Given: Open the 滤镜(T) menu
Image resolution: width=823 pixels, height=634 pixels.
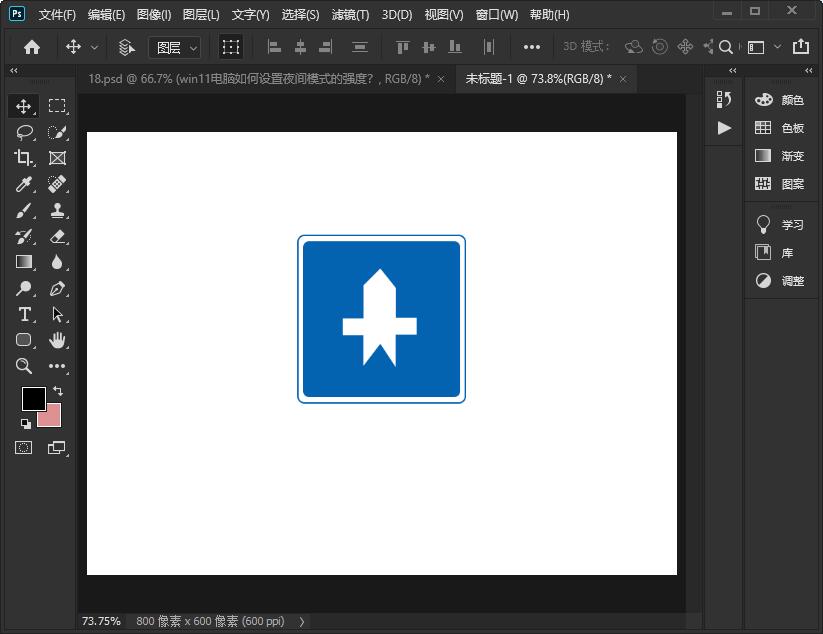Looking at the screenshot, I should point(349,15).
